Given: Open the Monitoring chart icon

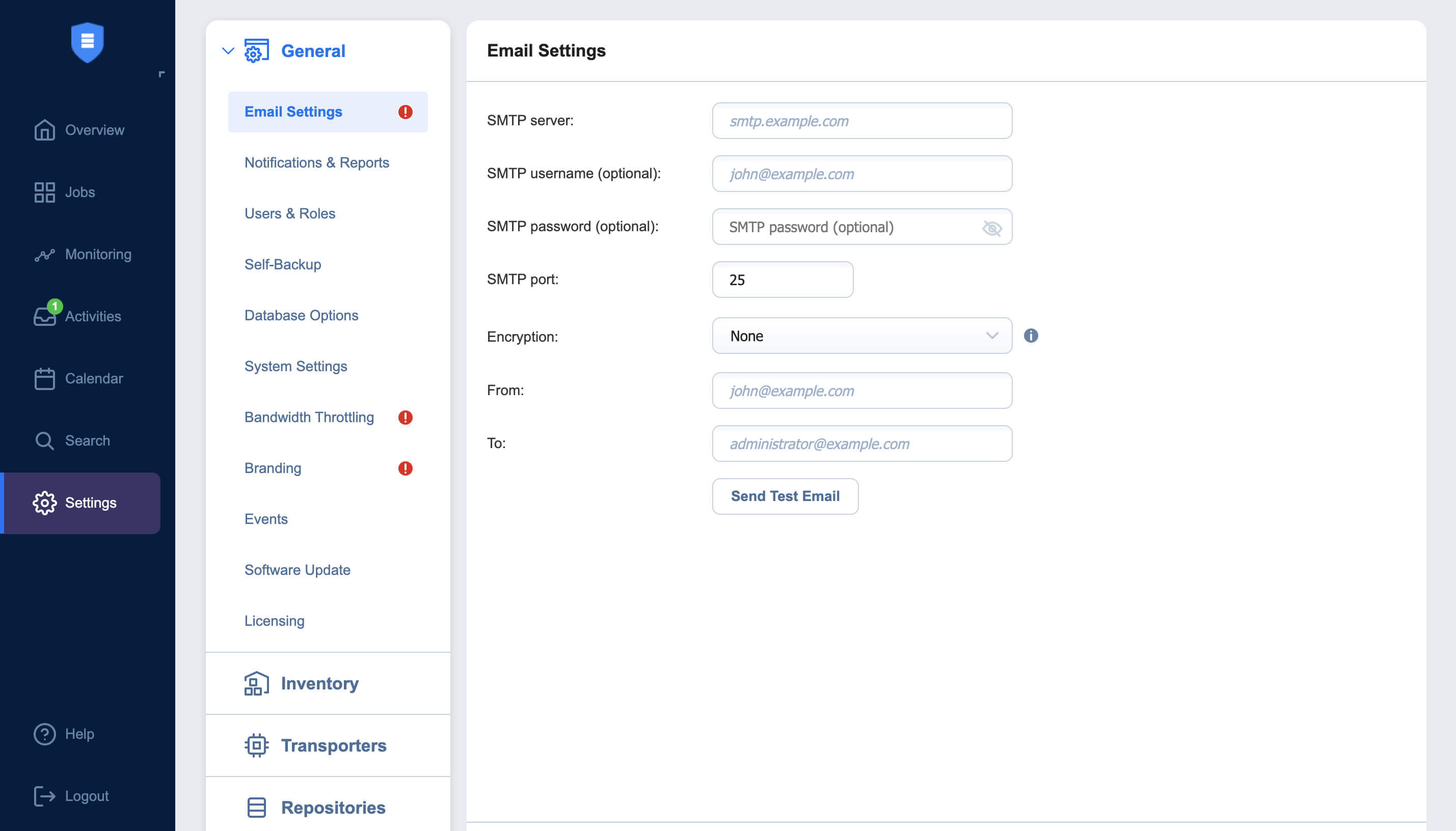Looking at the screenshot, I should [x=44, y=255].
